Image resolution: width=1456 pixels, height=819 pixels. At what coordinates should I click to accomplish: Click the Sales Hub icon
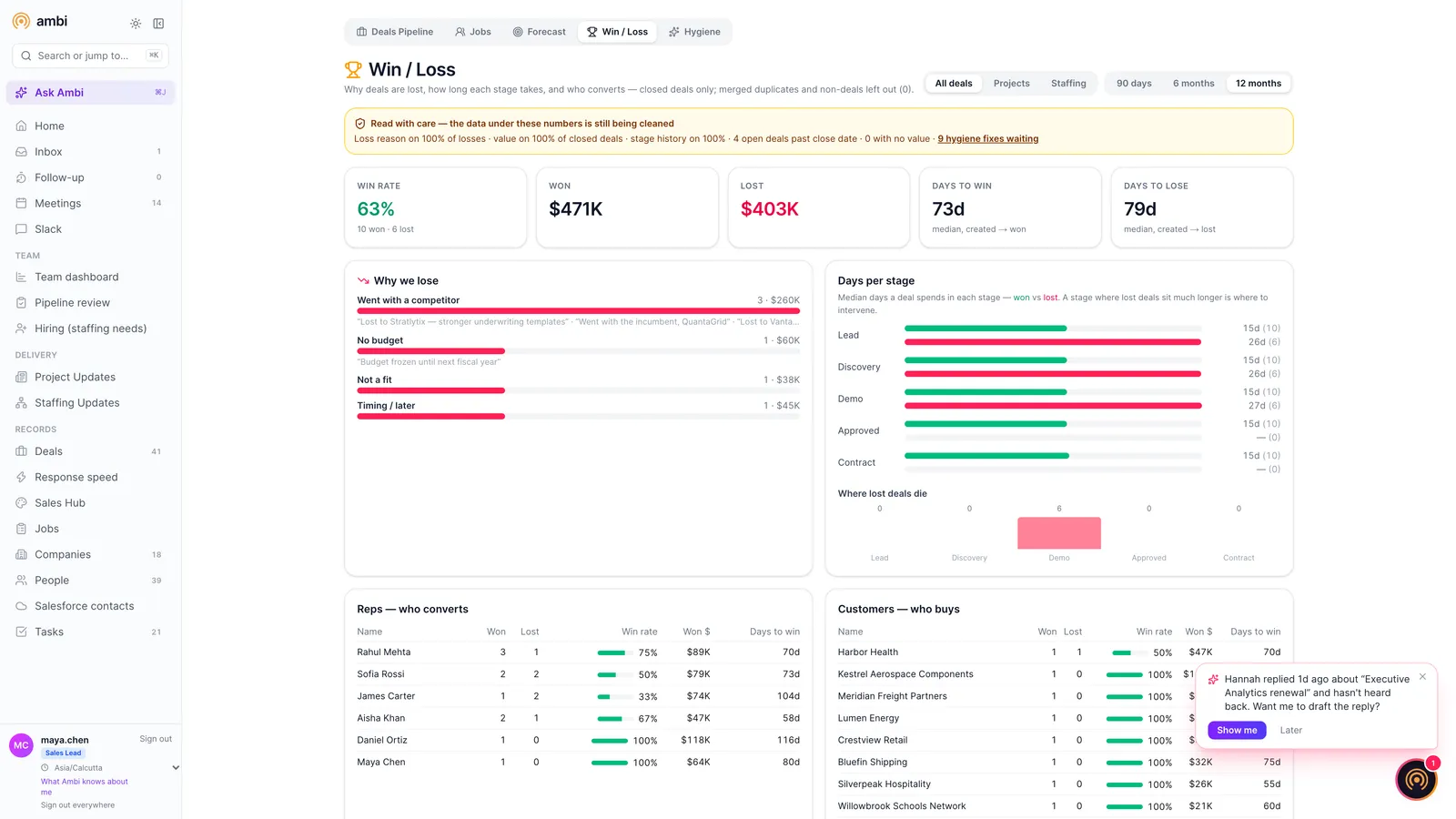click(21, 502)
